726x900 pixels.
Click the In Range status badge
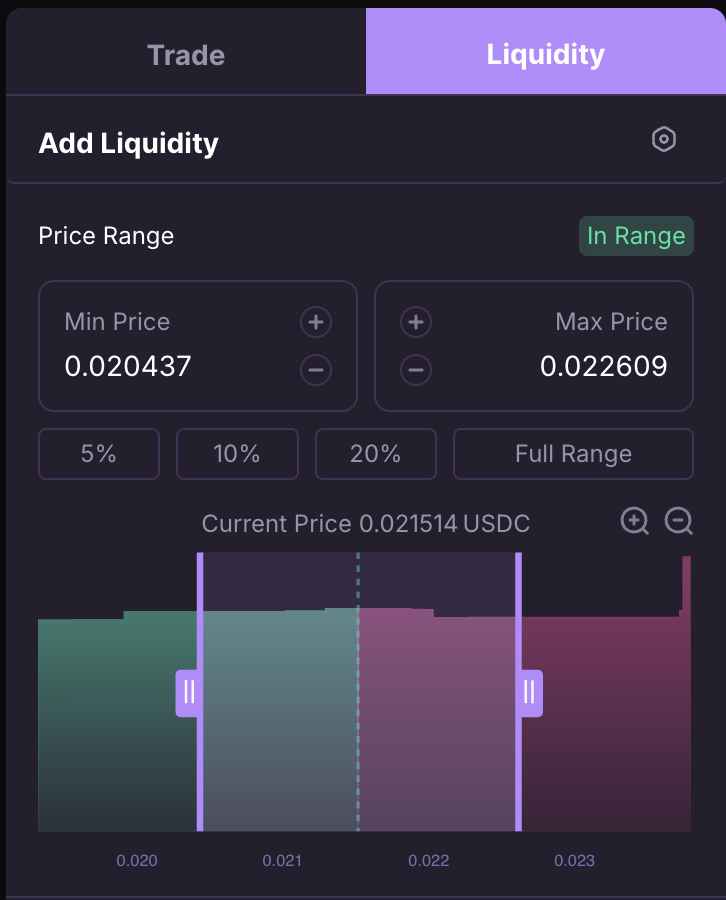(636, 236)
